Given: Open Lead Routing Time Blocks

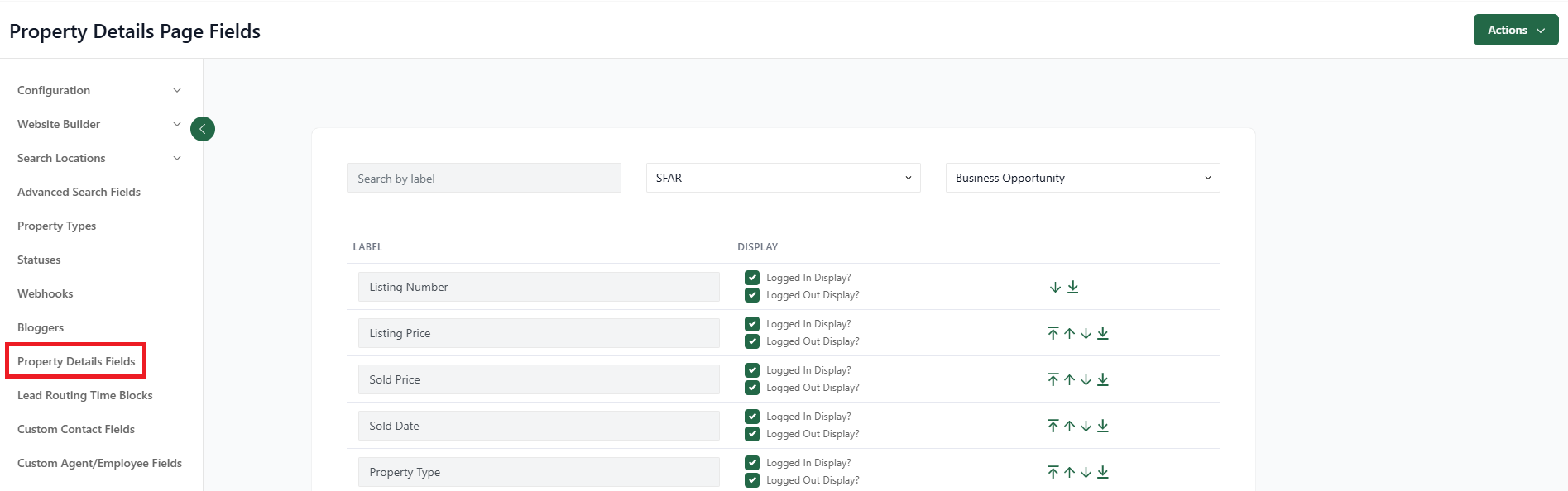Looking at the screenshot, I should point(85,395).
